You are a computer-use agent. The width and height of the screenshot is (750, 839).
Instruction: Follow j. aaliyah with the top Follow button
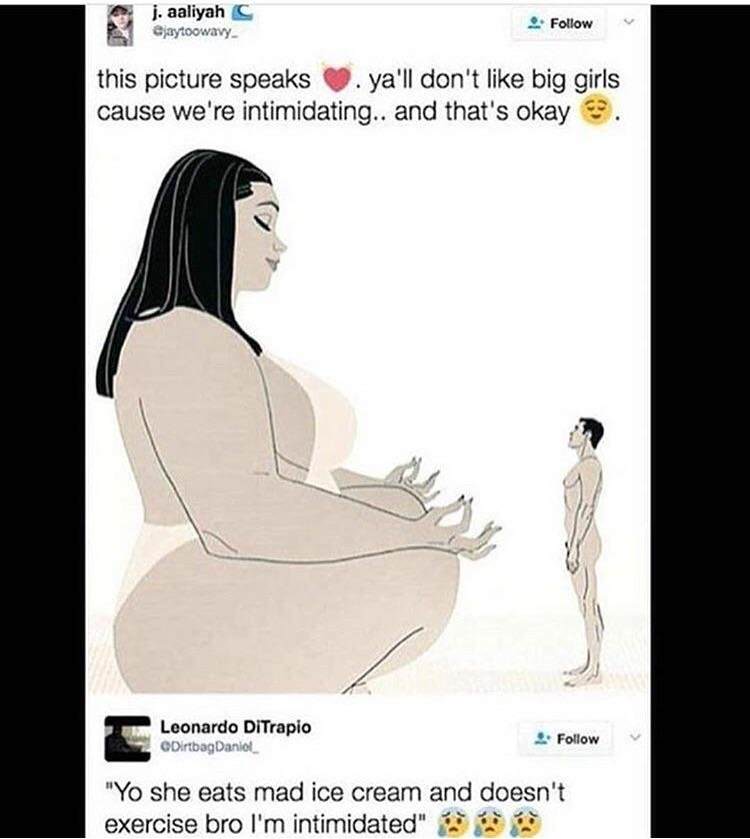[x=558, y=24]
